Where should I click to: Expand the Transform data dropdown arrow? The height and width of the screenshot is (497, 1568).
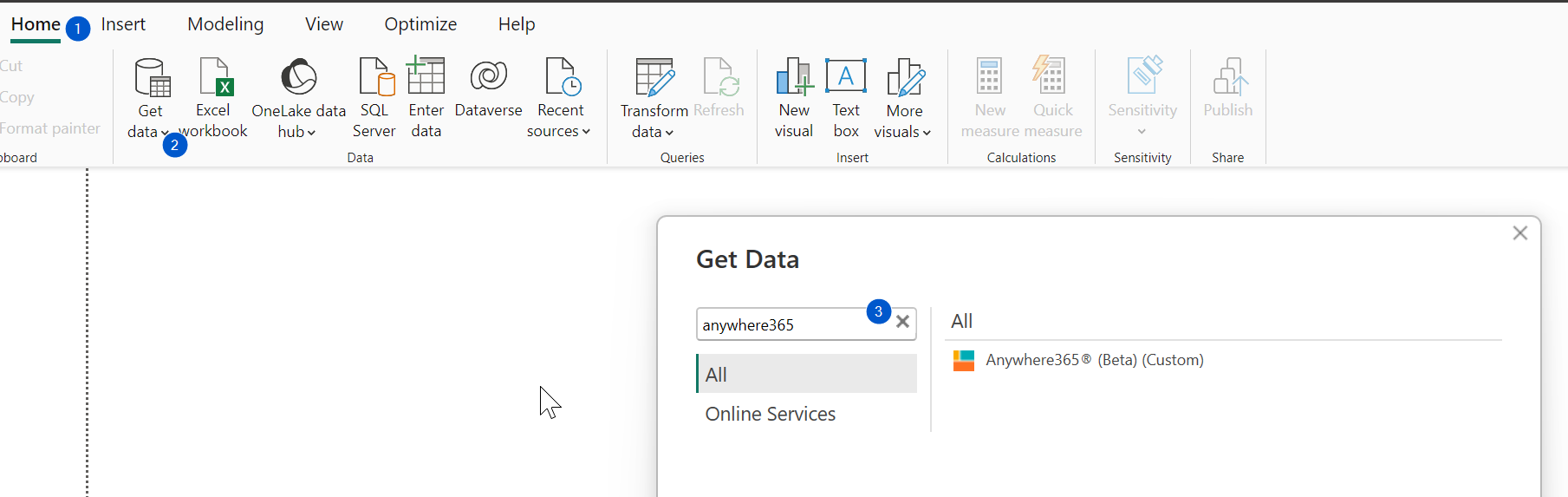click(x=669, y=133)
